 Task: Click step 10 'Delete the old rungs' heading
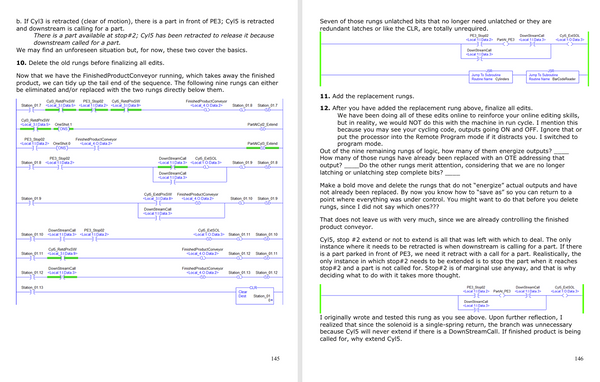[x=90, y=63]
